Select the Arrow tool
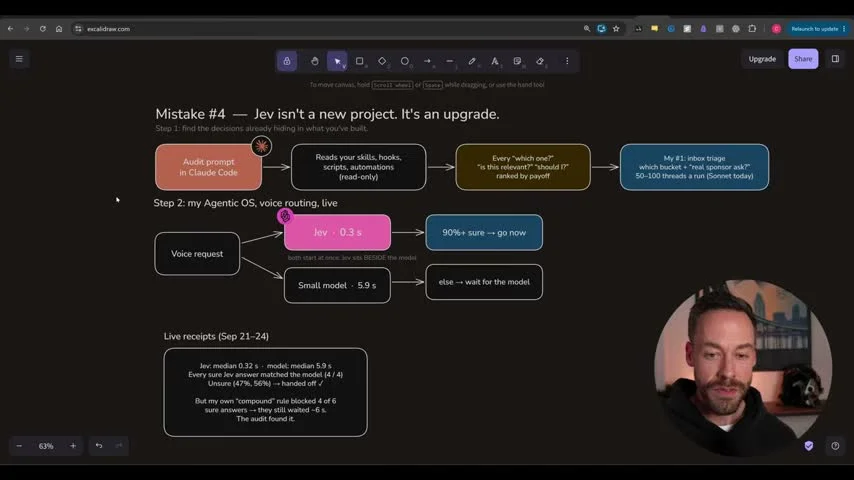854x480 pixels. coord(427,61)
